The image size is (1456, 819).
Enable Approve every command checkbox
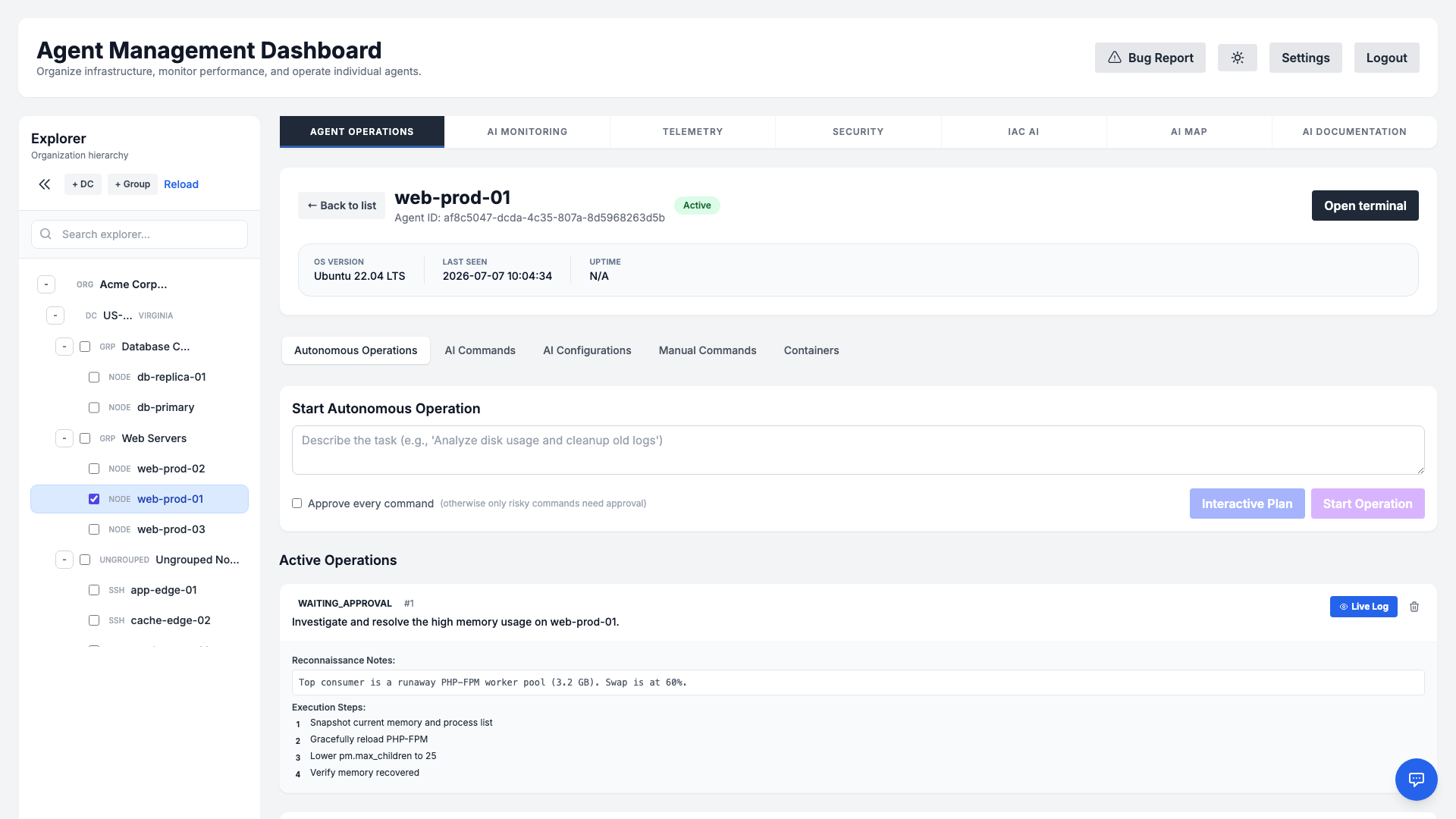pos(297,504)
